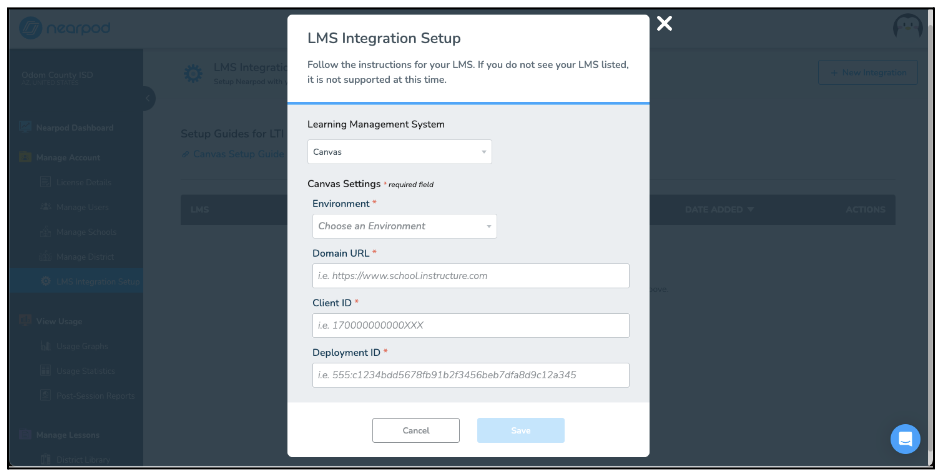Viewport: 942px width, 474px height.
Task: Collapse the sidebar with the arrow toggle
Action: [x=148, y=99]
